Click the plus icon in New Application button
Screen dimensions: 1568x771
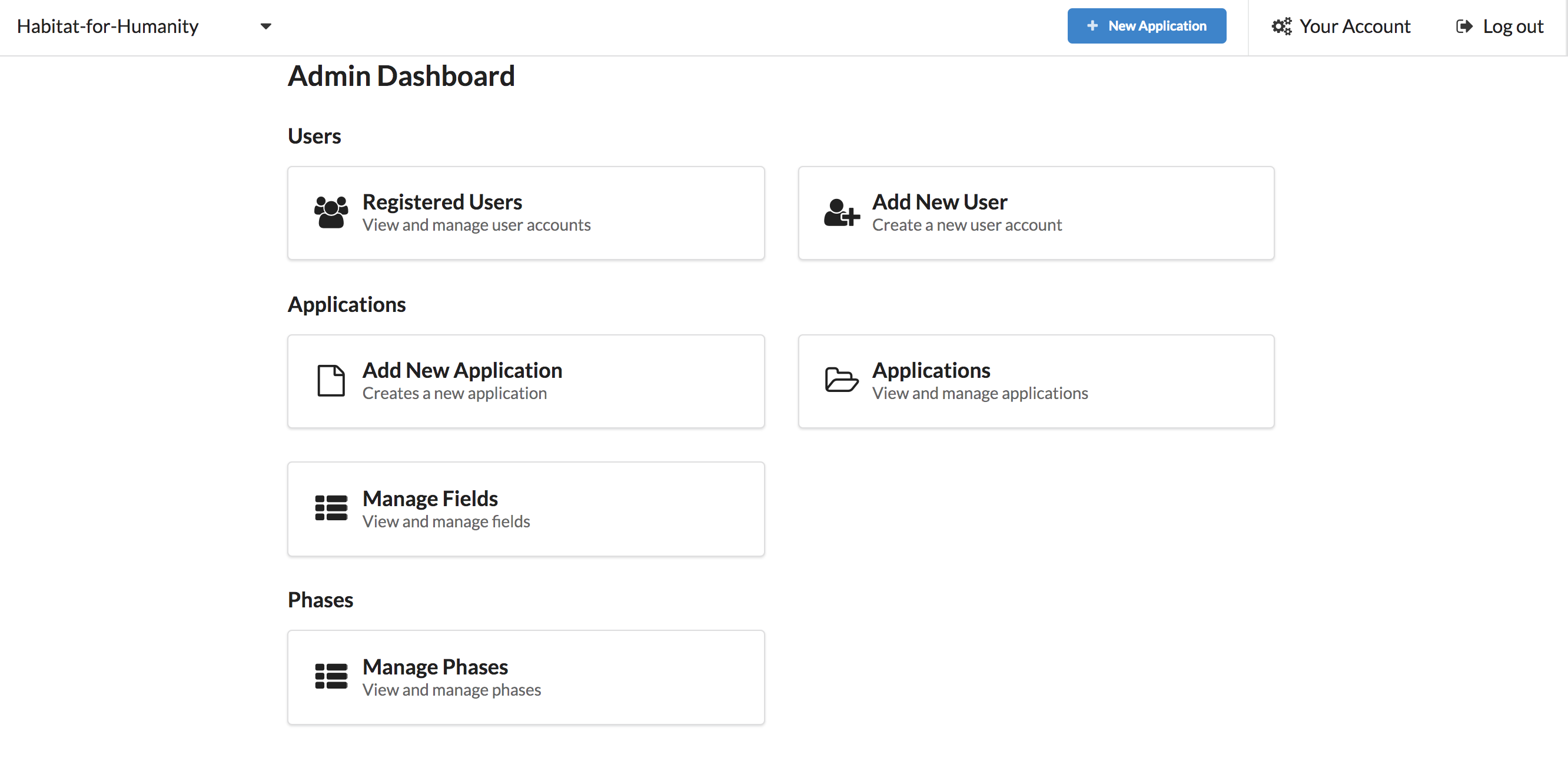1092,26
